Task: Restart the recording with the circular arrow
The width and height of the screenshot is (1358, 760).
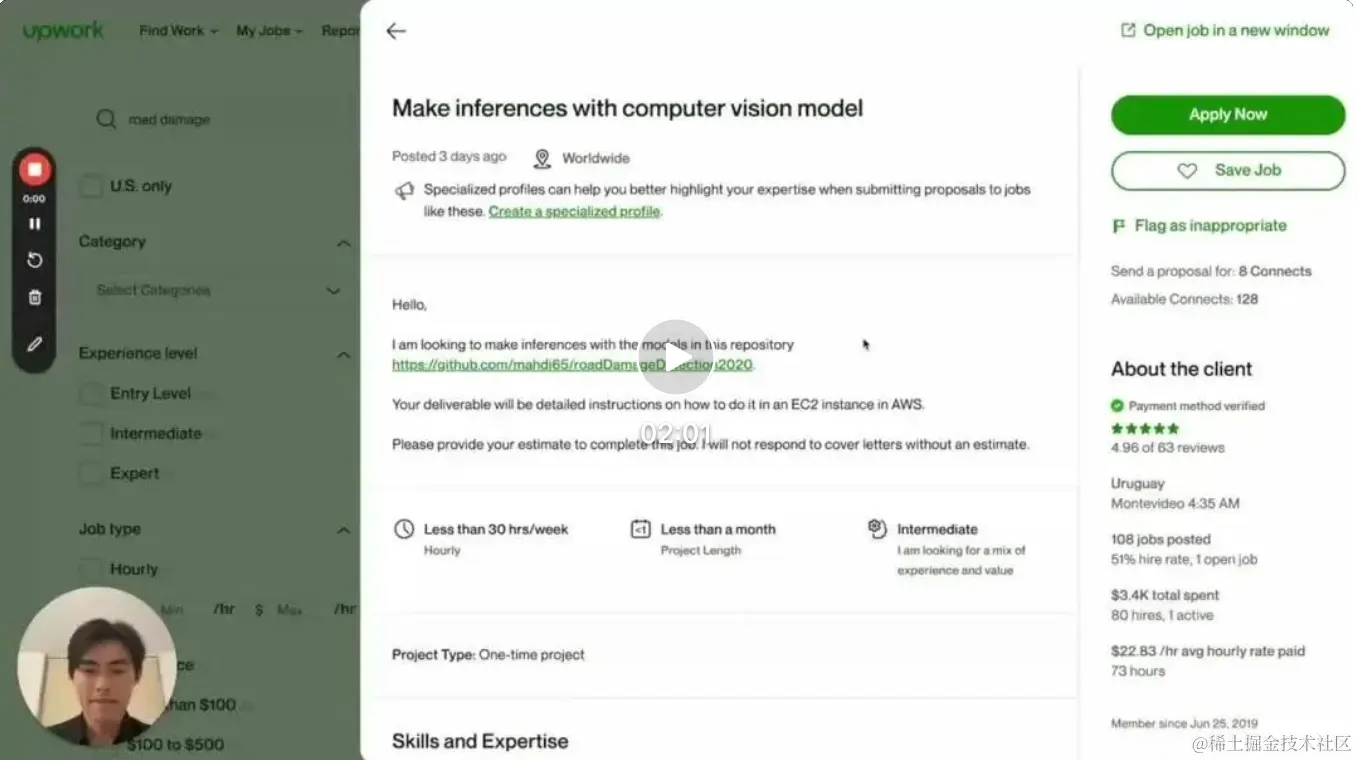Action: point(35,260)
